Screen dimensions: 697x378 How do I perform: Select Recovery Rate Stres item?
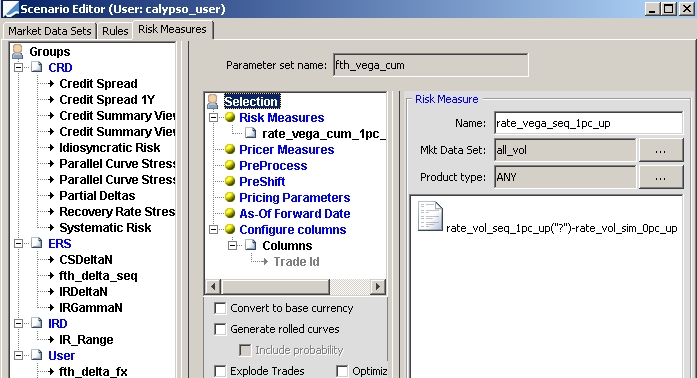click(x=117, y=212)
